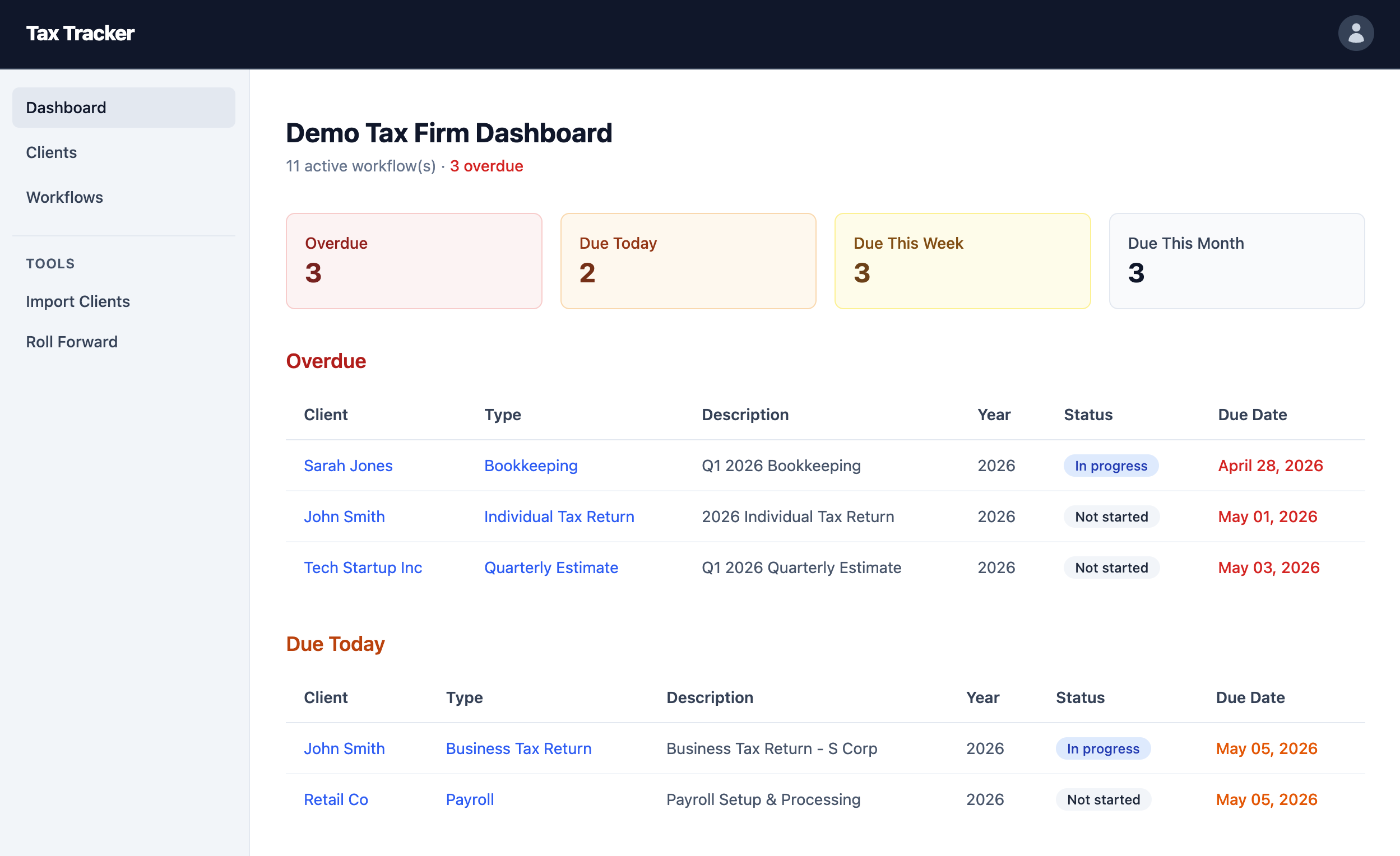This screenshot has width=1400, height=856.
Task: Click Not started badge for Tech Startup Inc
Action: pyautogui.click(x=1111, y=568)
